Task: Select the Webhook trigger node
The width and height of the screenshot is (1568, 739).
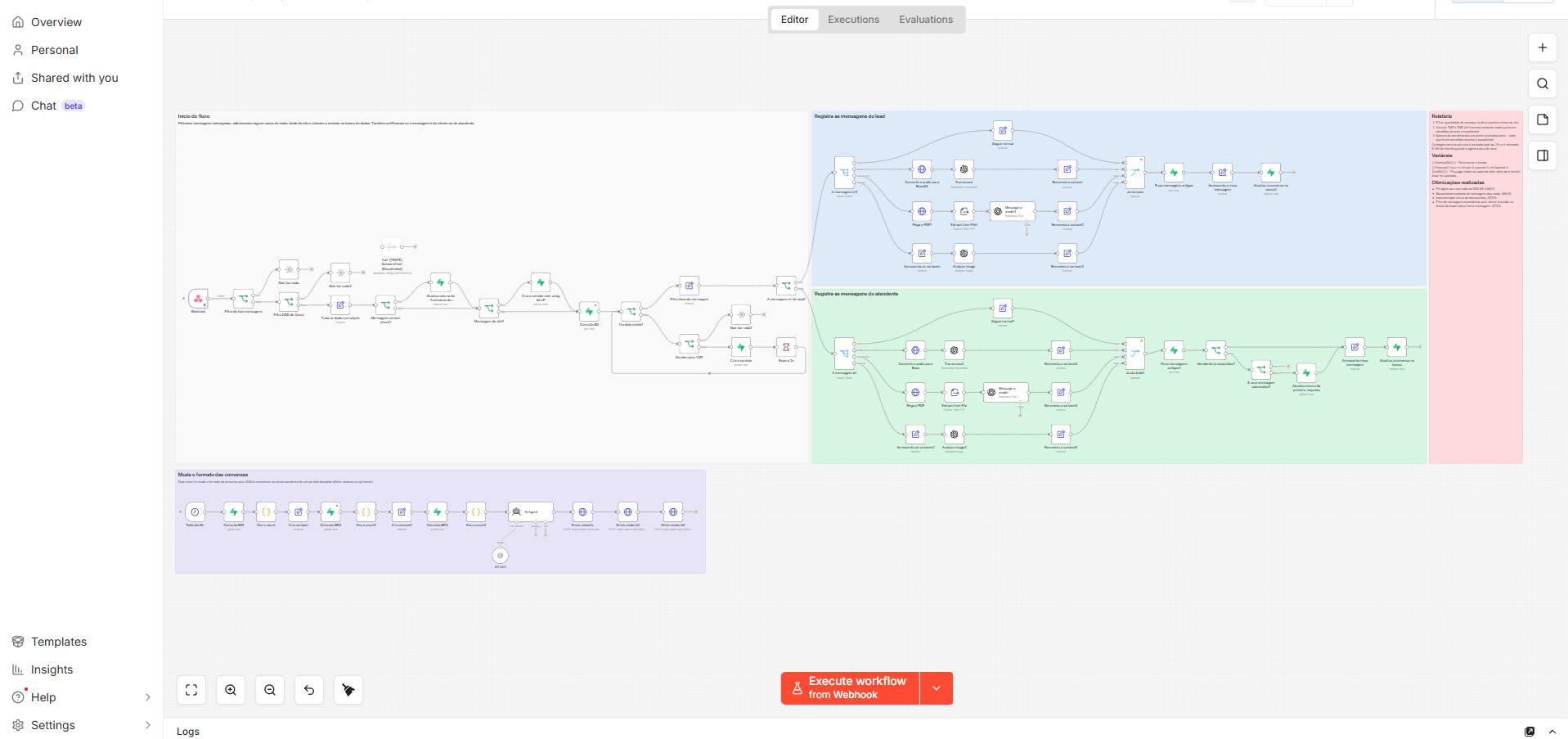Action: 198,299
